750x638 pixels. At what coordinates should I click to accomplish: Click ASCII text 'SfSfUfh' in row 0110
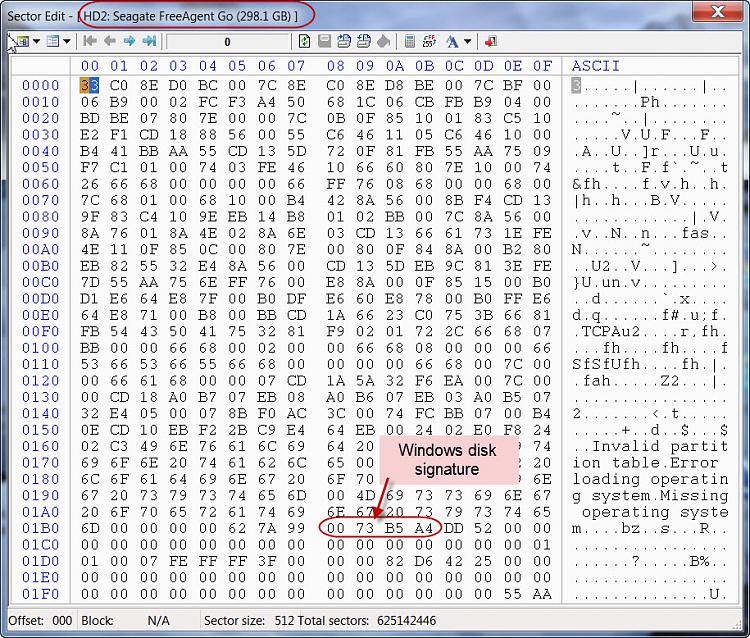click(x=607, y=364)
